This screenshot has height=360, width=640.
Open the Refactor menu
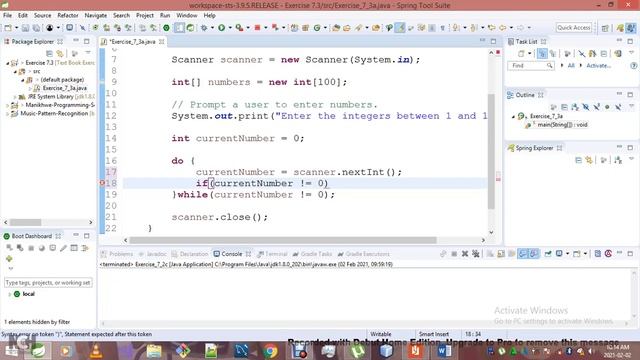click(x=68, y=15)
